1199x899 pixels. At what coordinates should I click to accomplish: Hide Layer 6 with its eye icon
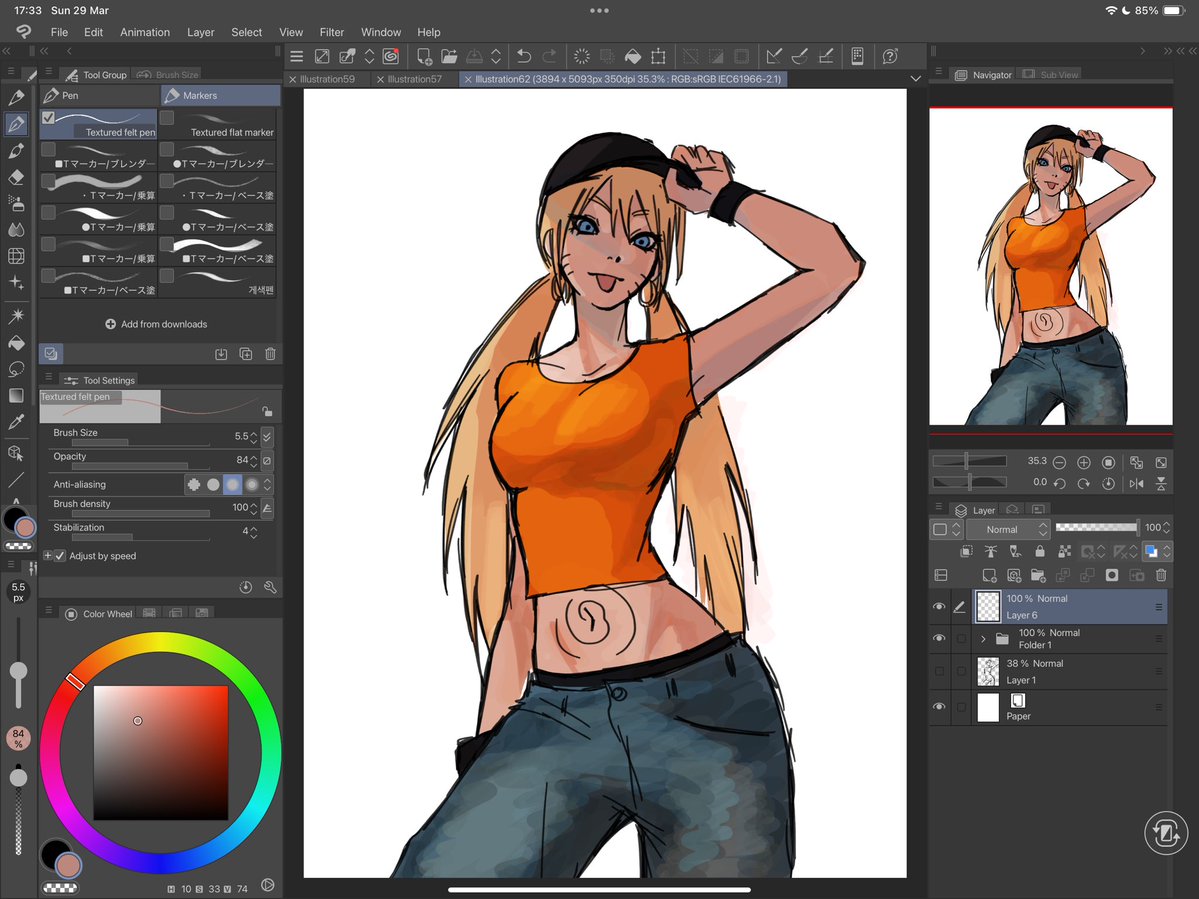pos(939,606)
